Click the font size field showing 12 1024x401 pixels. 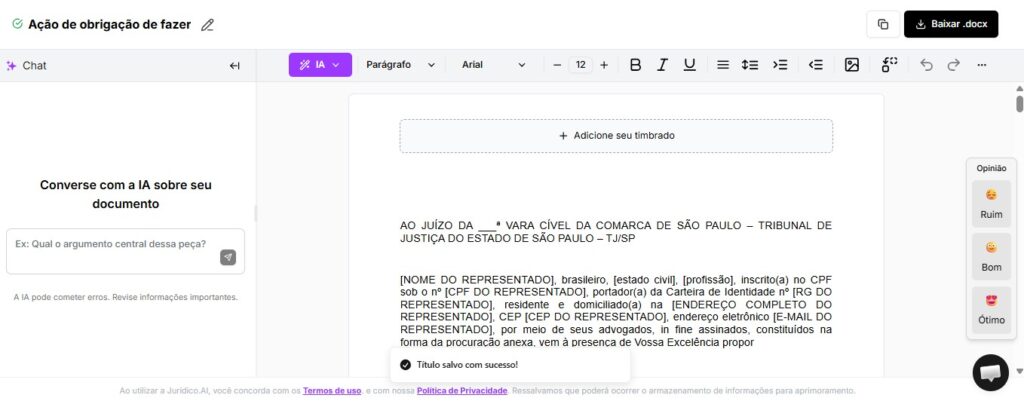click(x=581, y=65)
